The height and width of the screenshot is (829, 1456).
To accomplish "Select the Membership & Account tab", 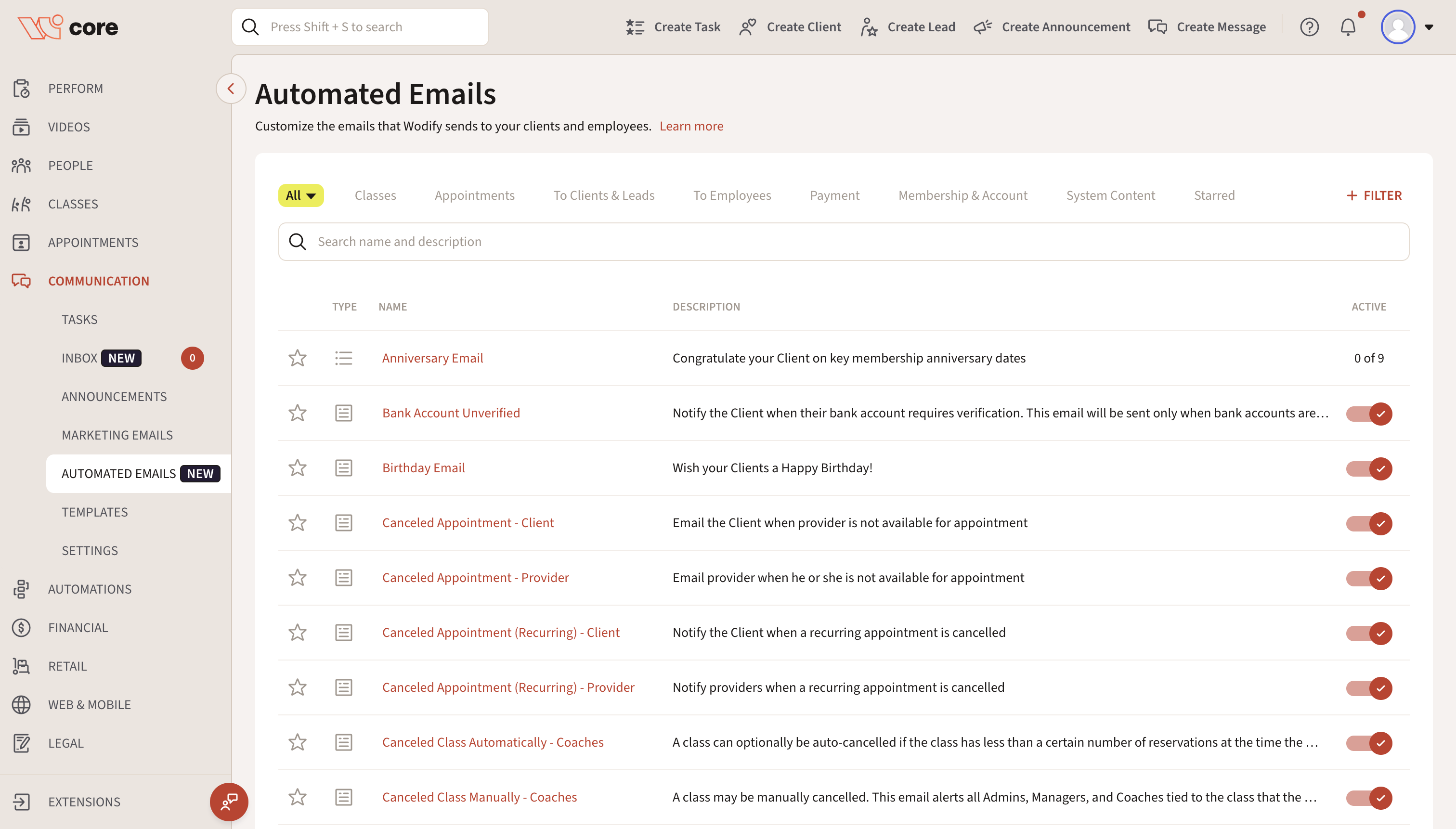I will (x=962, y=195).
